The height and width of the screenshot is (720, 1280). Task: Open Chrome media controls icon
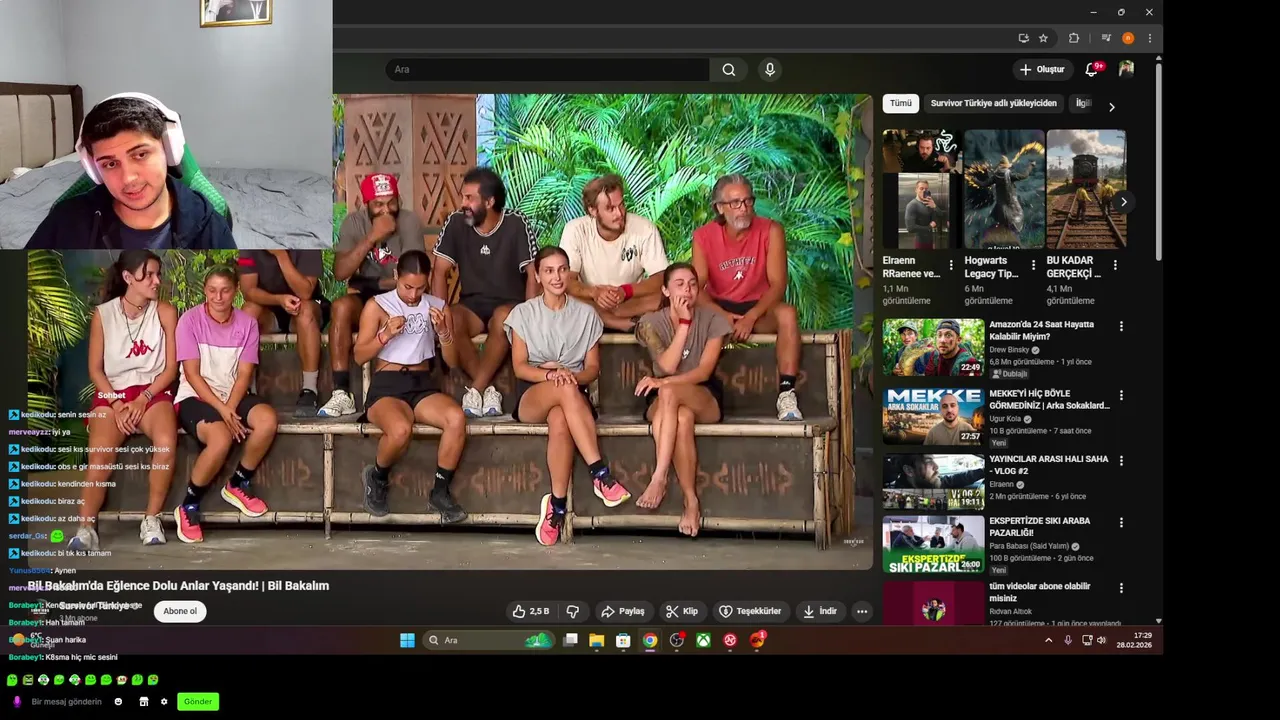[1106, 38]
